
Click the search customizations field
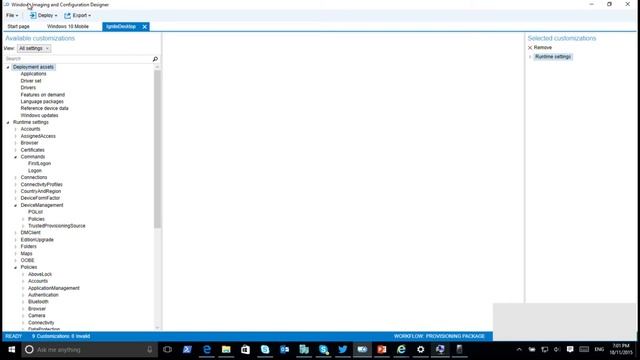pyautogui.click(x=78, y=59)
